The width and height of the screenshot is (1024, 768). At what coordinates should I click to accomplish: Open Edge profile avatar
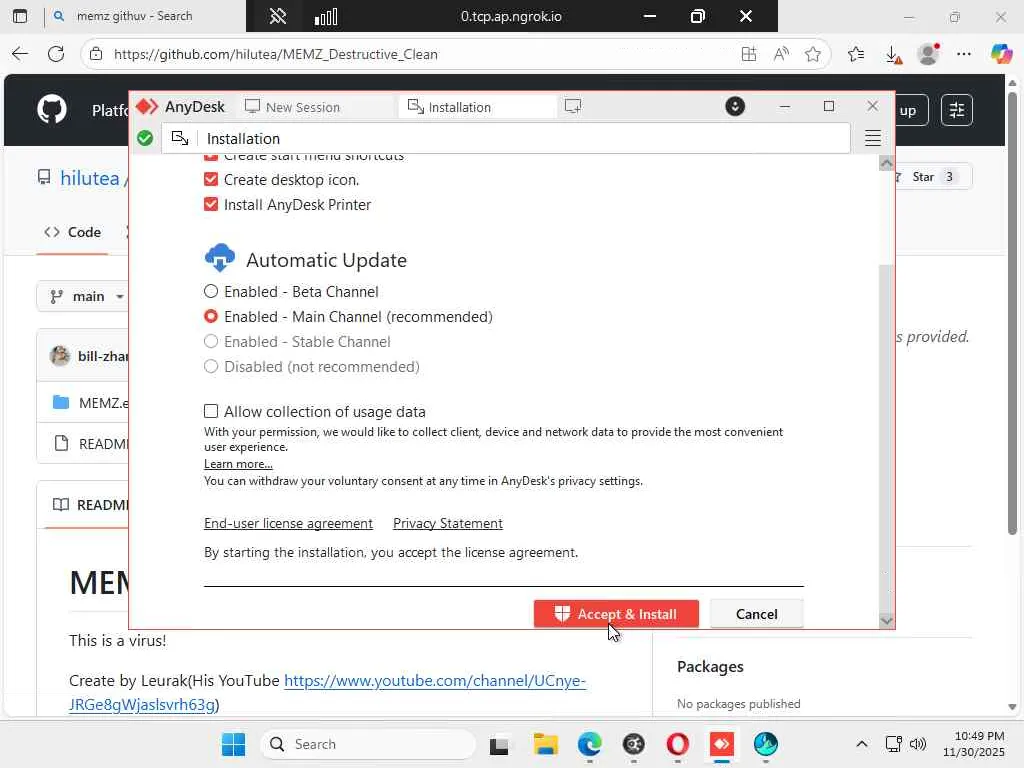coord(928,54)
